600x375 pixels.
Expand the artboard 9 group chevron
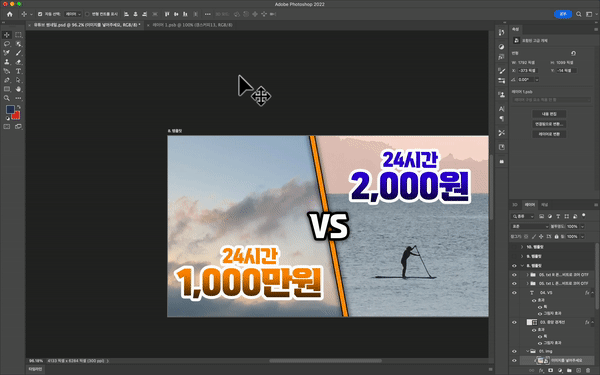pyautogui.click(x=522, y=256)
